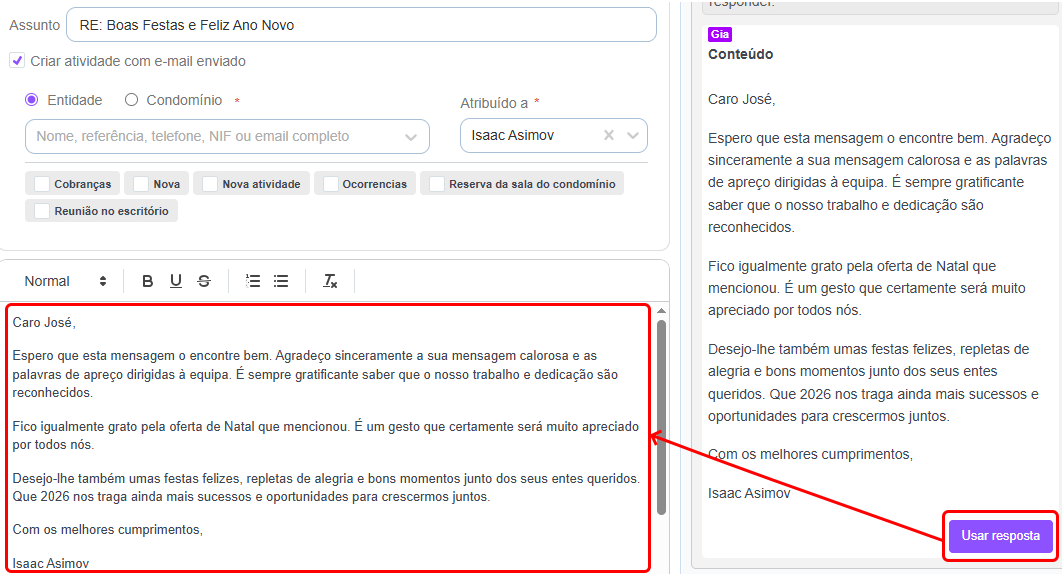Apply underline formatting

click(176, 281)
